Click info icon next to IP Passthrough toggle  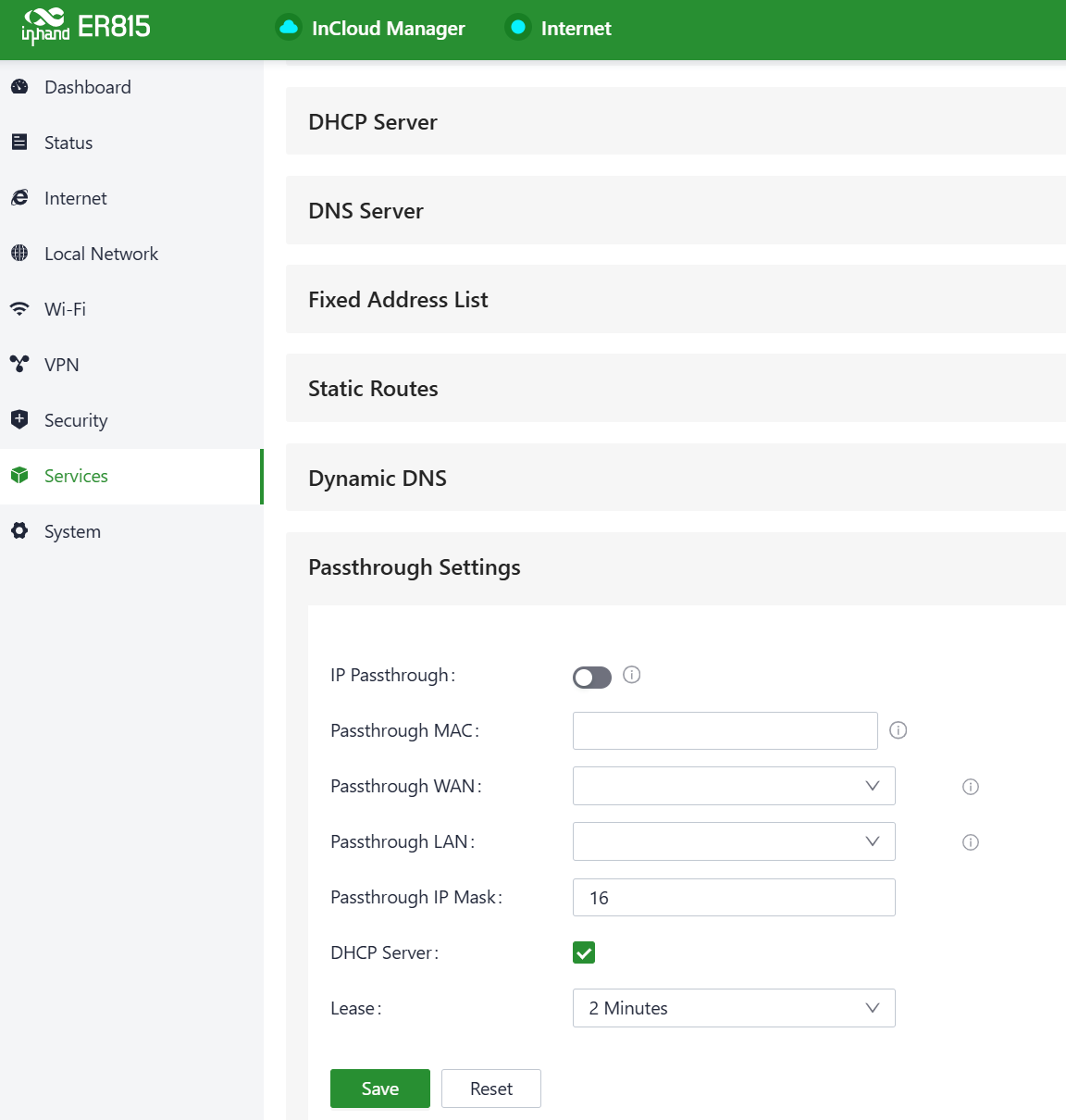pyautogui.click(x=632, y=675)
